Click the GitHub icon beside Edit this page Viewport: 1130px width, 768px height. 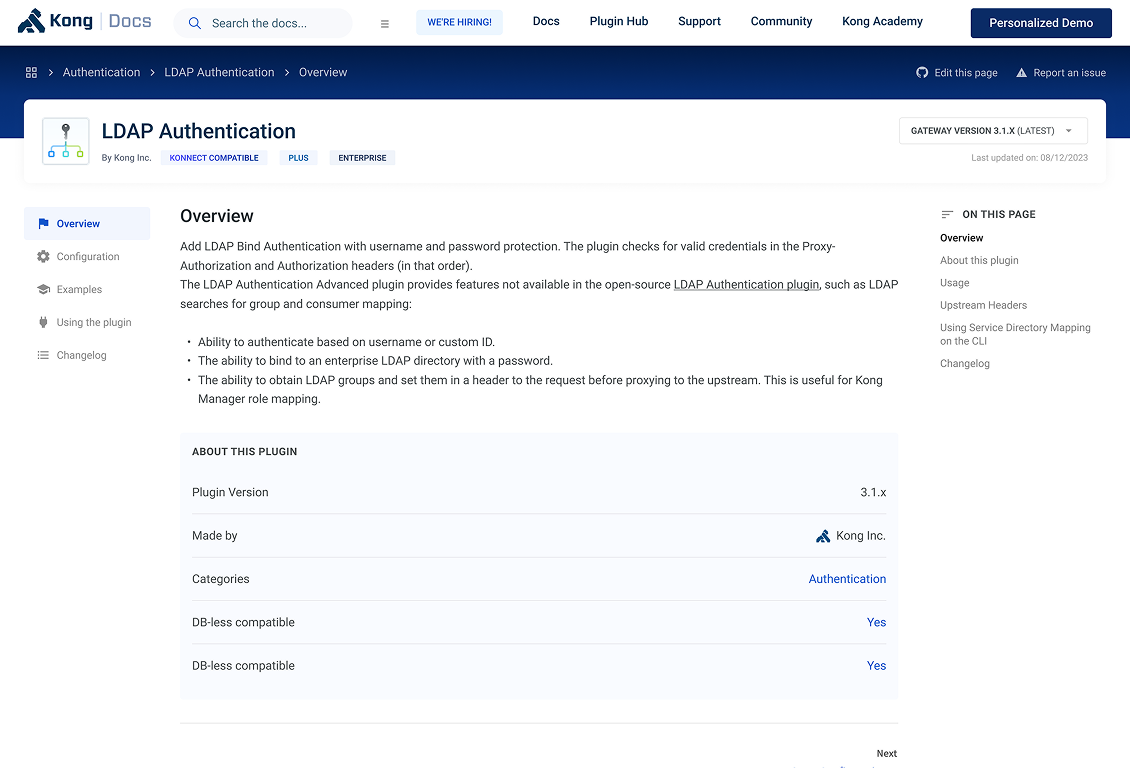click(x=922, y=73)
